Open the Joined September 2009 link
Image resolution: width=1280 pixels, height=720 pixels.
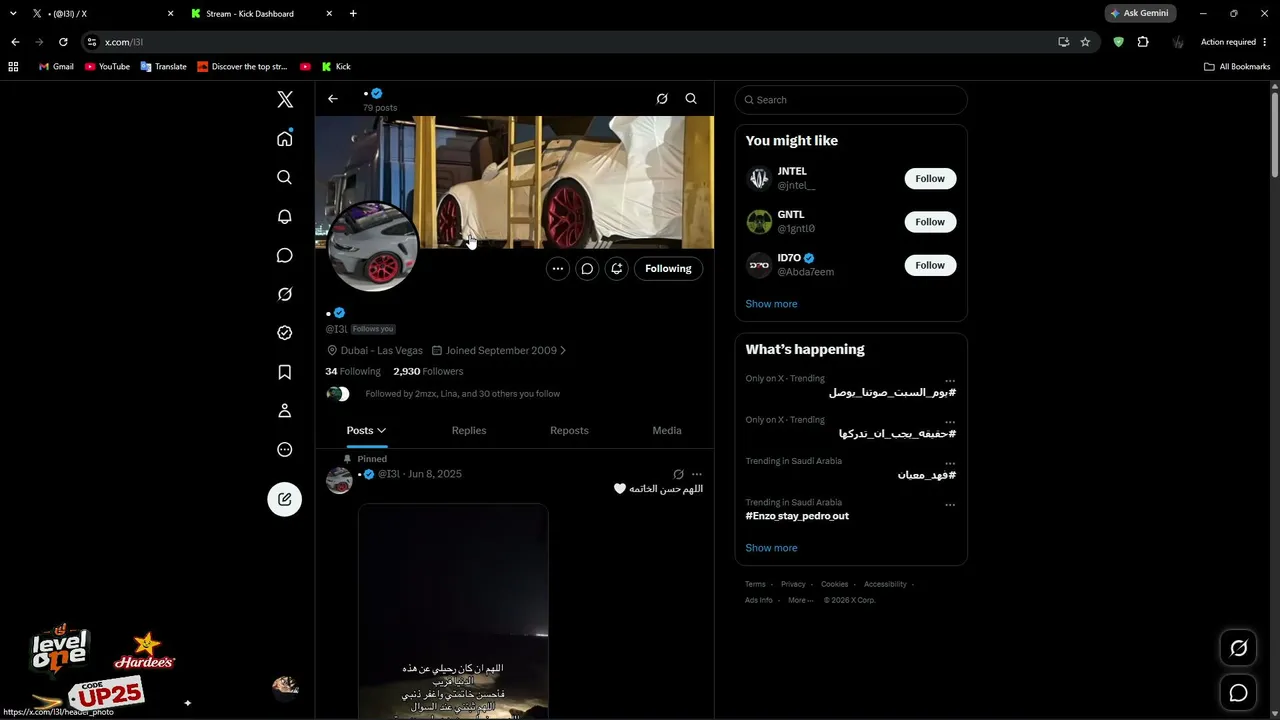[499, 351]
